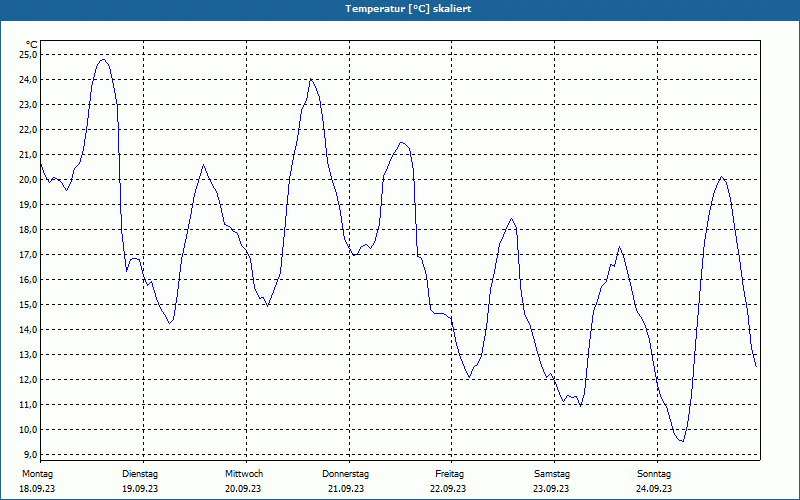The image size is (800, 500).
Task: Click the 'Donnerstag' day label
Action: [345, 474]
